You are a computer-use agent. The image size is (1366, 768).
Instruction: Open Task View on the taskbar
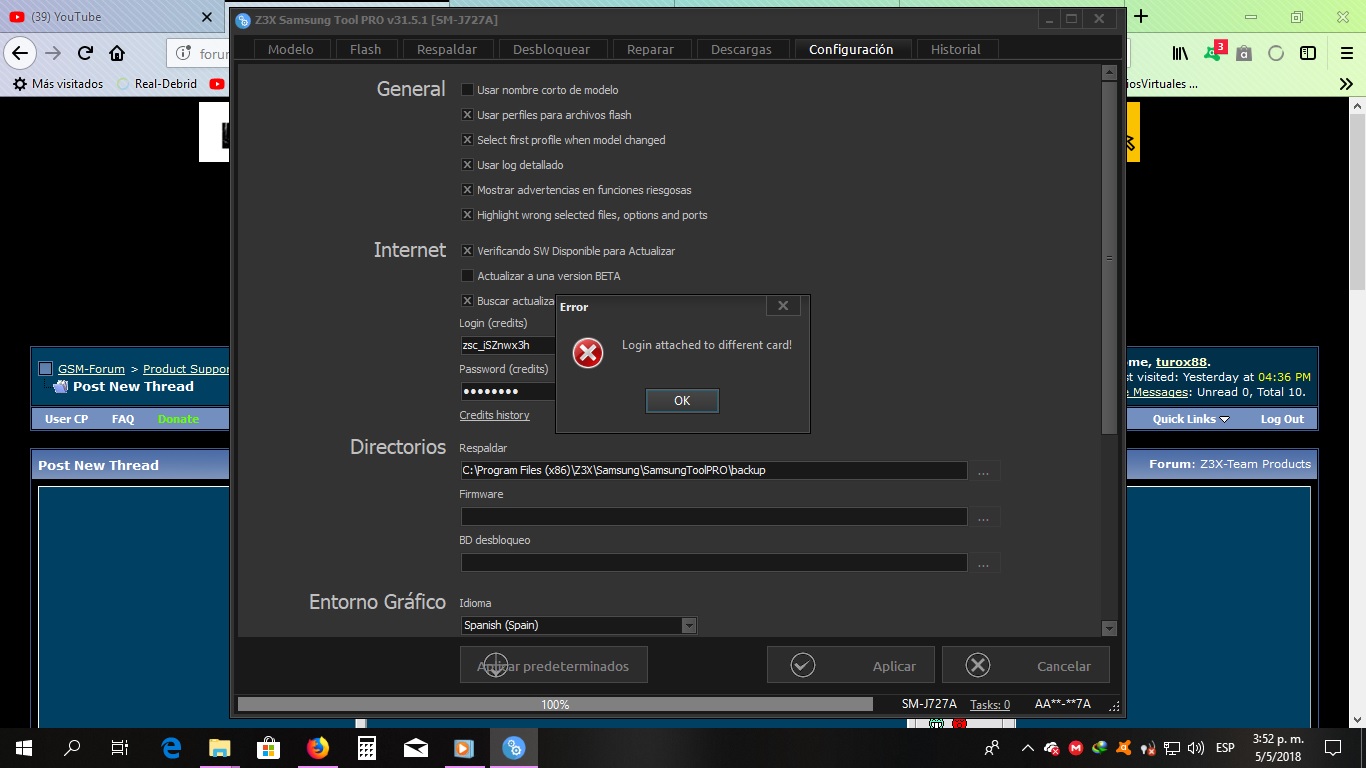[120, 747]
